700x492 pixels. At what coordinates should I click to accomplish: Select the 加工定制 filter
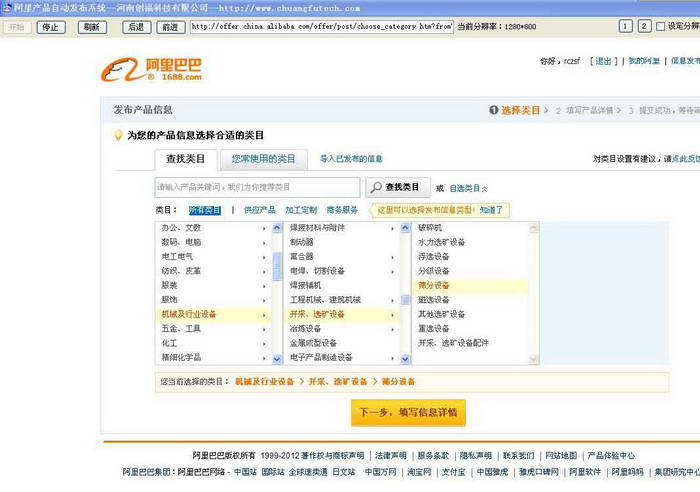[x=301, y=210]
